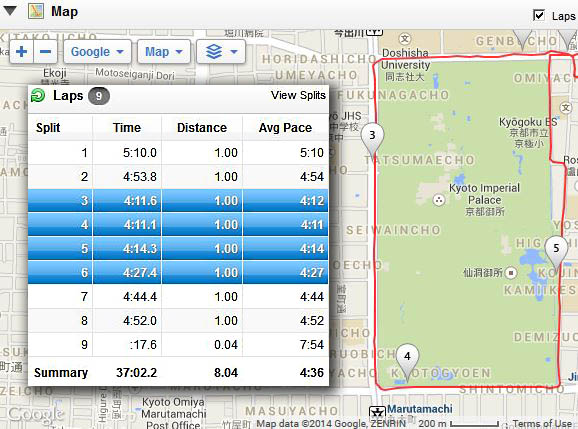This screenshot has width=578, height=429.
Task: Click Summary average pace 4:36
Action: pyautogui.click(x=312, y=373)
